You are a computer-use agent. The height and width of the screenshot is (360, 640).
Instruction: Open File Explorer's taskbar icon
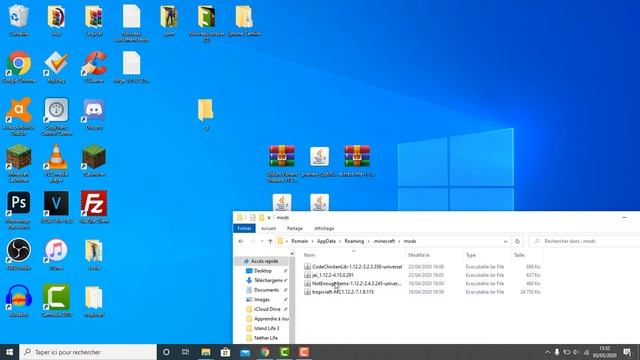point(206,352)
